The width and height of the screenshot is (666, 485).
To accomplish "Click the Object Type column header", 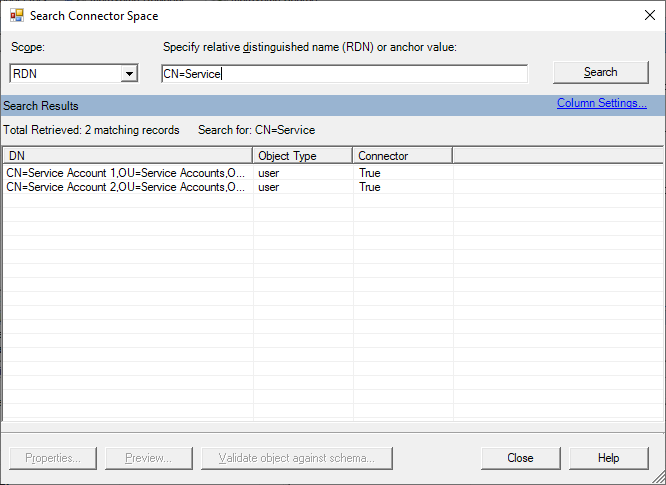I will [303, 156].
